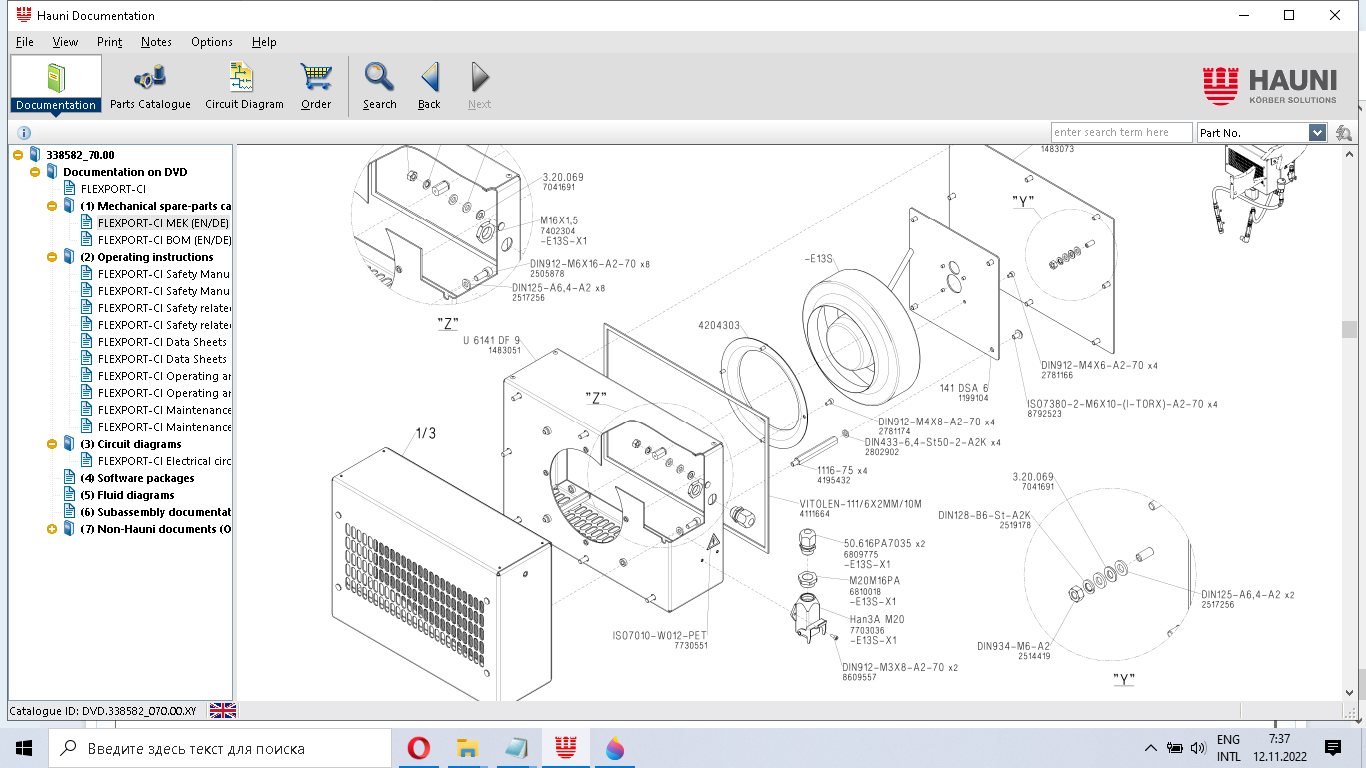Click the diagram's vertical scrollbar thumb
Viewport: 1366px width, 768px height.
pos(1350,330)
